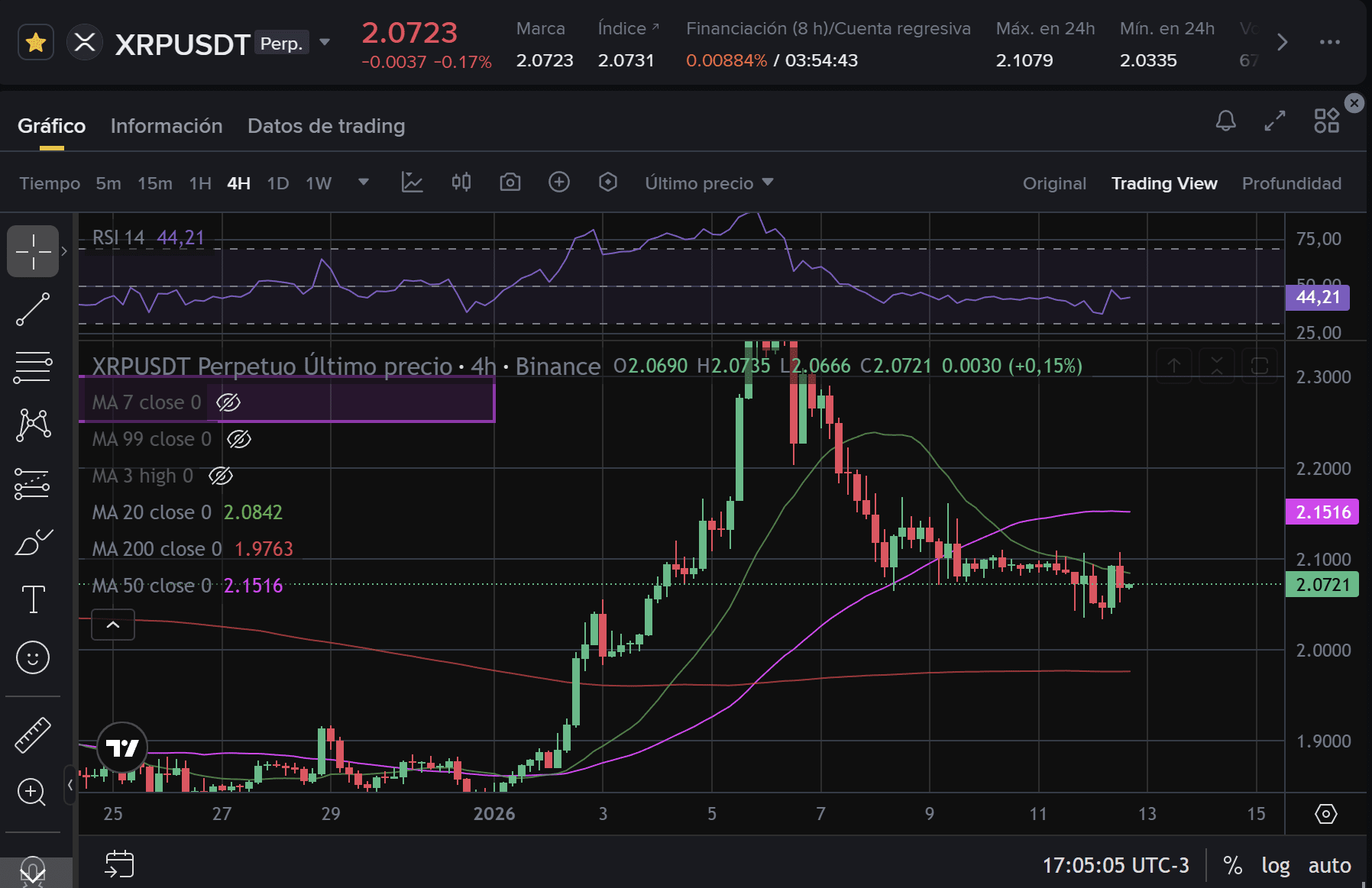Open the emoji sticker tool
Screen dimensions: 1372x888
33,657
